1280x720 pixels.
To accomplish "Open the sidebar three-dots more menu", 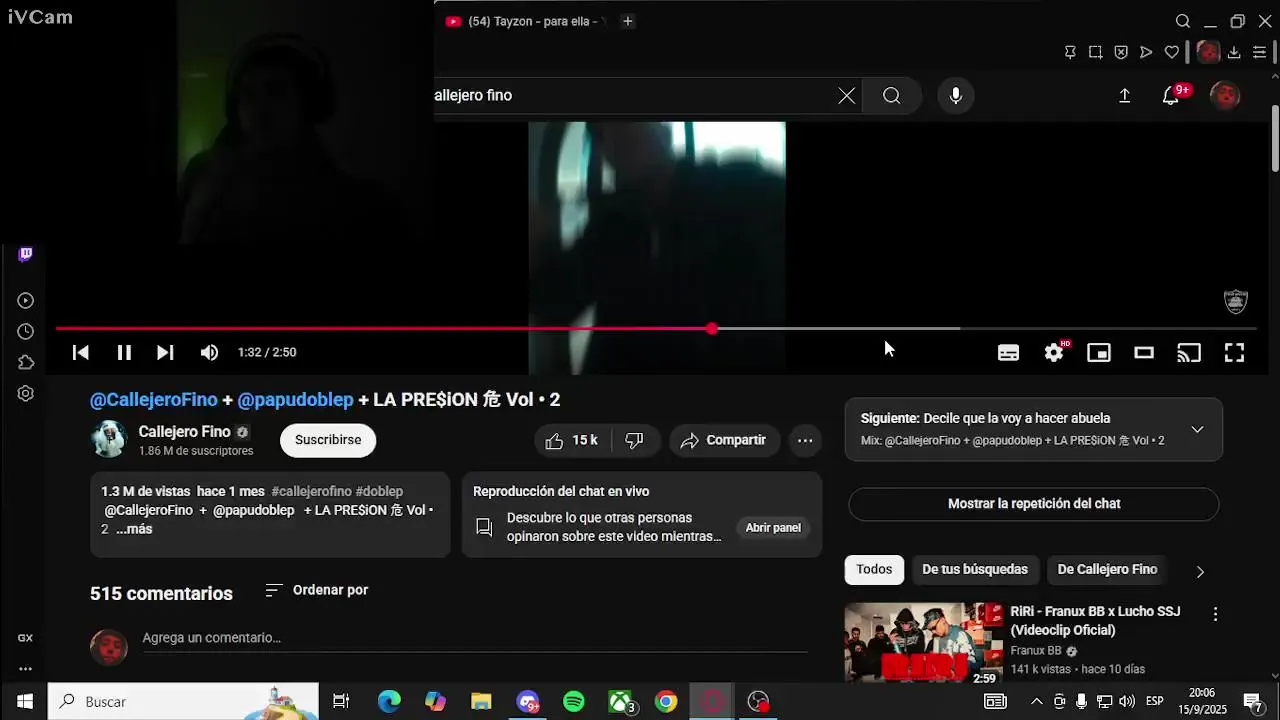I will click(x=25, y=669).
